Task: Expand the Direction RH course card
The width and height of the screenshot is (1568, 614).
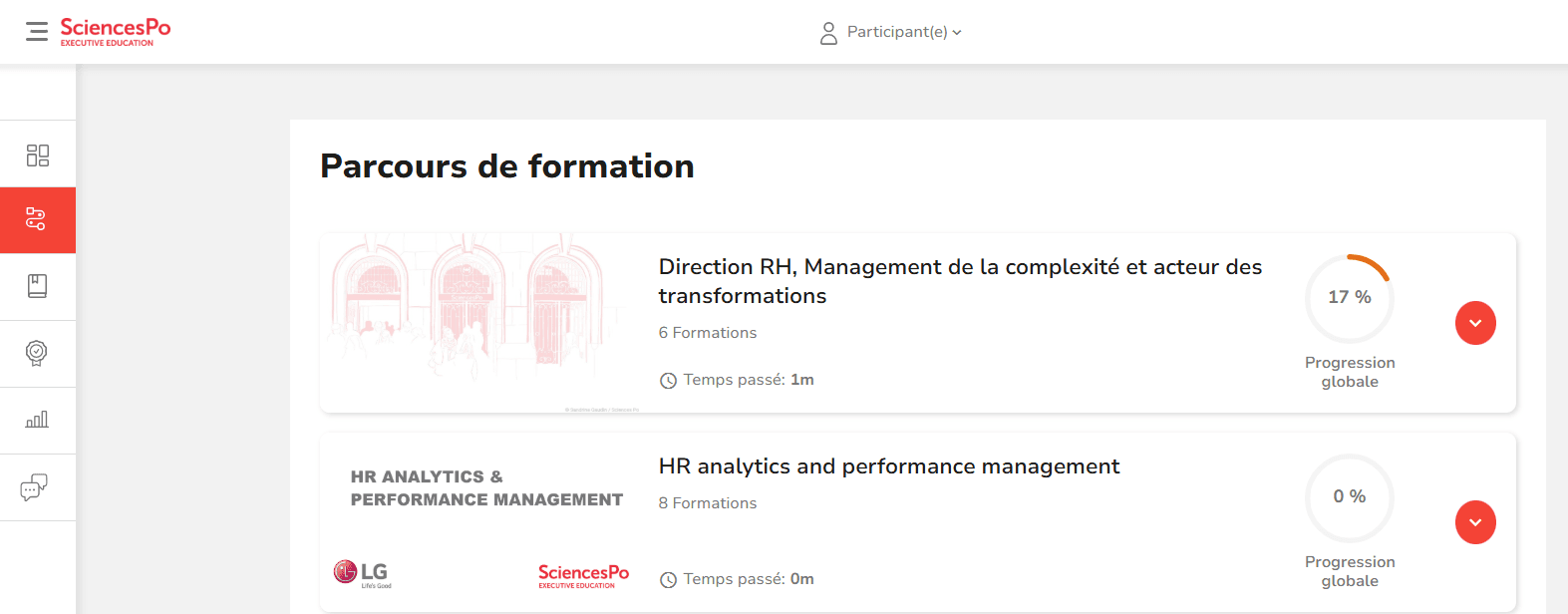Action: click(x=1475, y=323)
